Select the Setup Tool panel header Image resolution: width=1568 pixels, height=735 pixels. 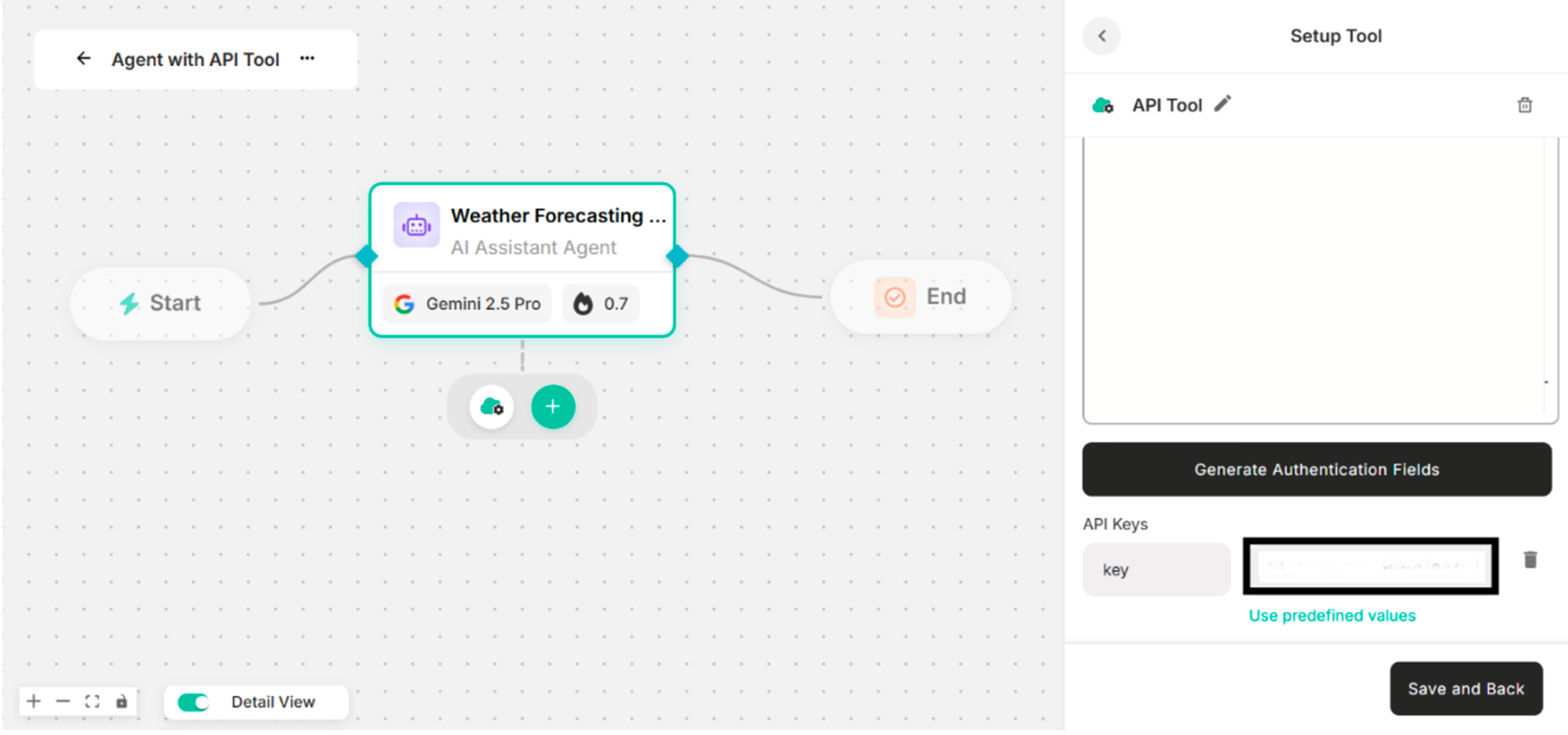pos(1336,35)
